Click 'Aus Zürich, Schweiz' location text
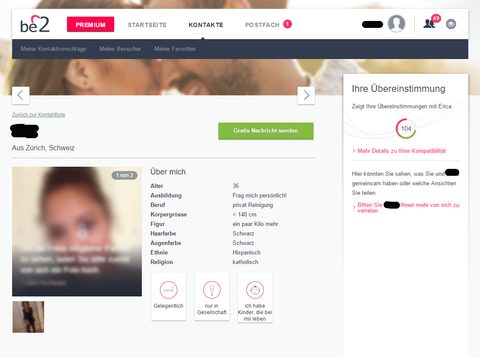 click(43, 148)
